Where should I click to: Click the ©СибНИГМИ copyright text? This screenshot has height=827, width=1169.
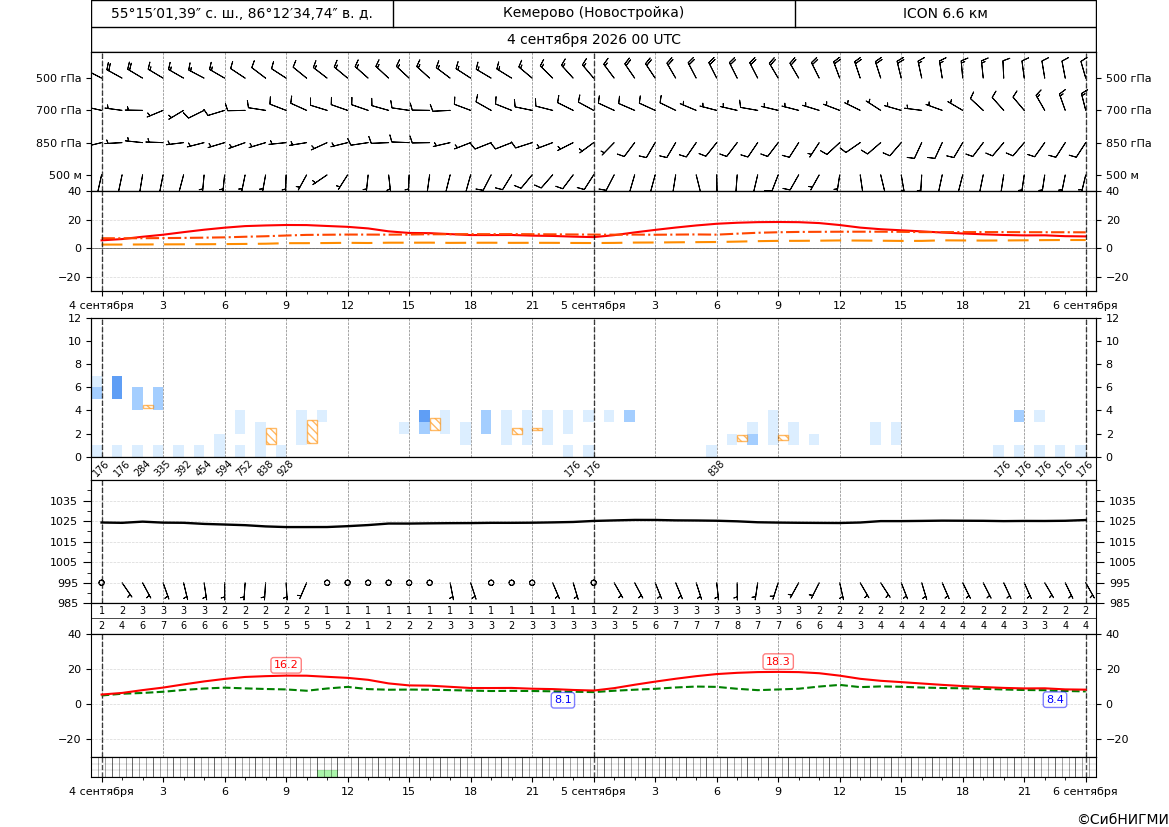tap(1122, 819)
